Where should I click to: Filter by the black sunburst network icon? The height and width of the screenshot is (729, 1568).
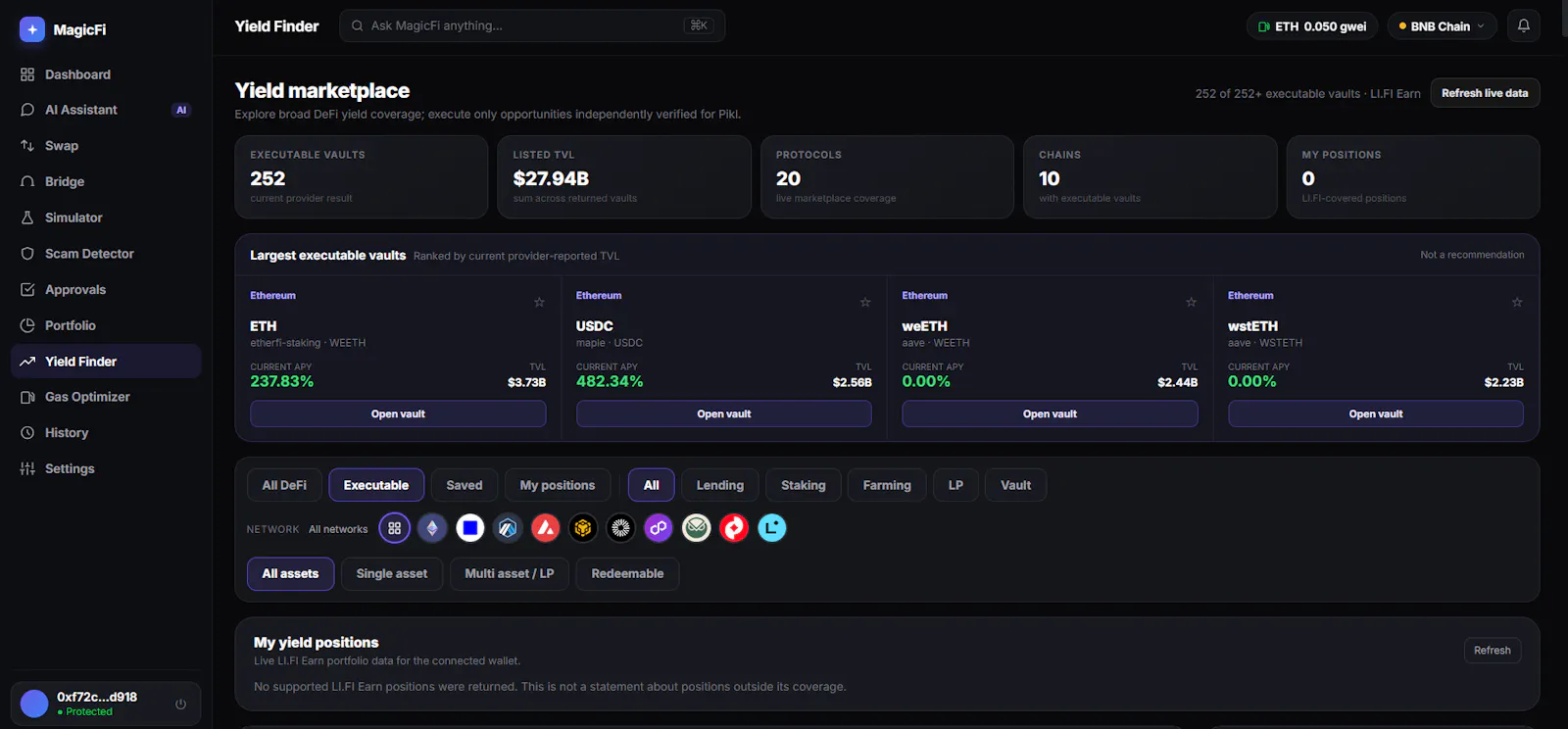point(621,528)
